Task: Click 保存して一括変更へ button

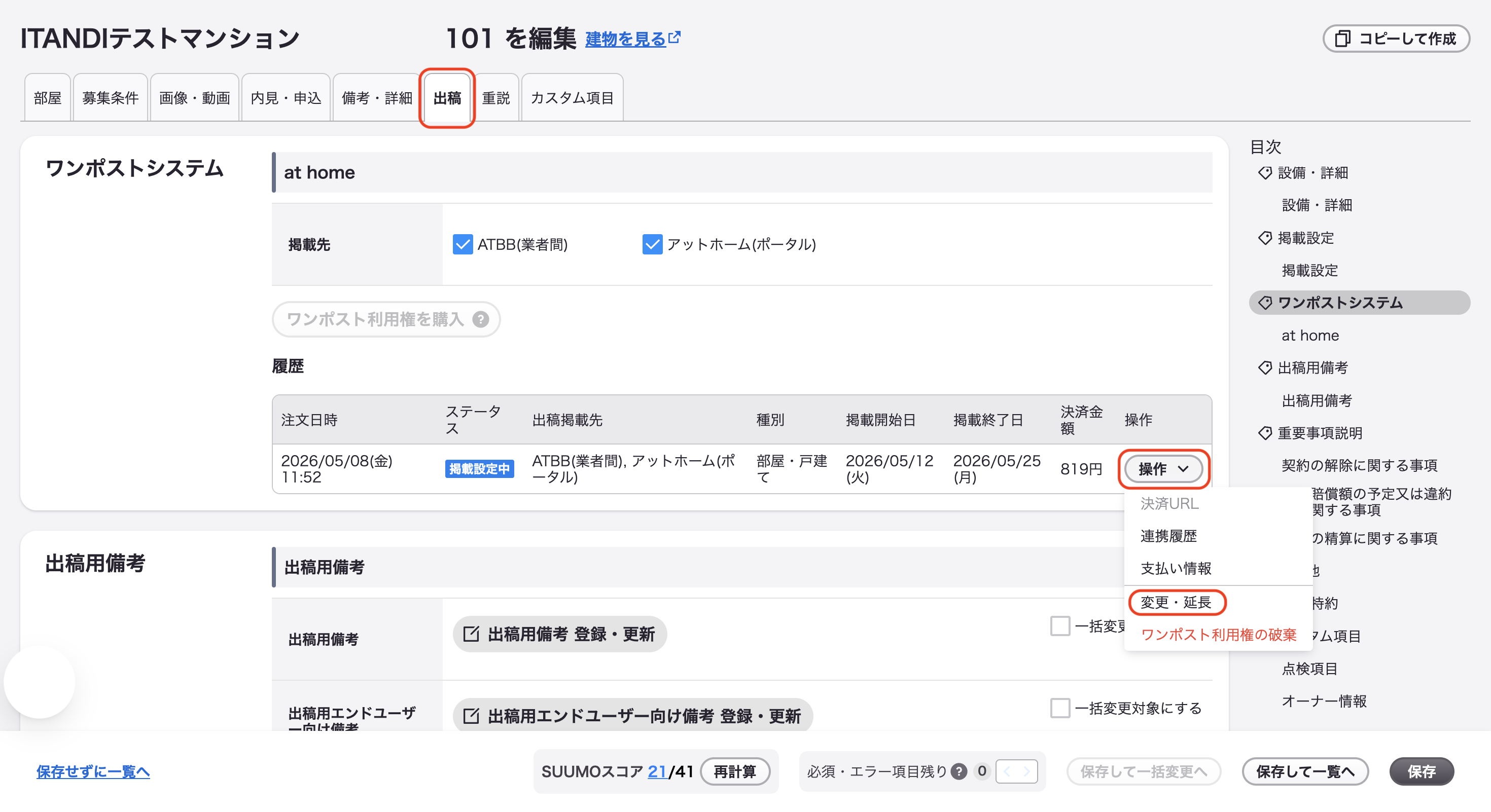Action: click(x=1144, y=771)
